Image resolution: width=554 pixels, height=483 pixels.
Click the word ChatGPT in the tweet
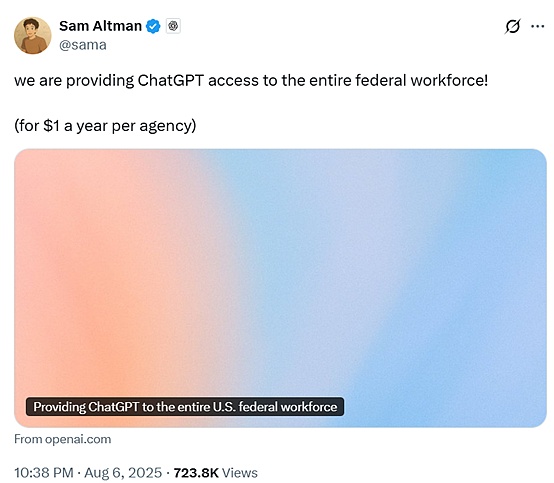[x=170, y=81]
